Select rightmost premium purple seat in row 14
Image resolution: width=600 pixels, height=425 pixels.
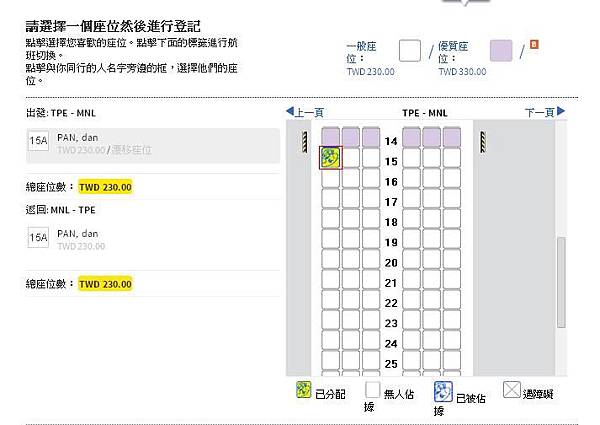[452, 136]
